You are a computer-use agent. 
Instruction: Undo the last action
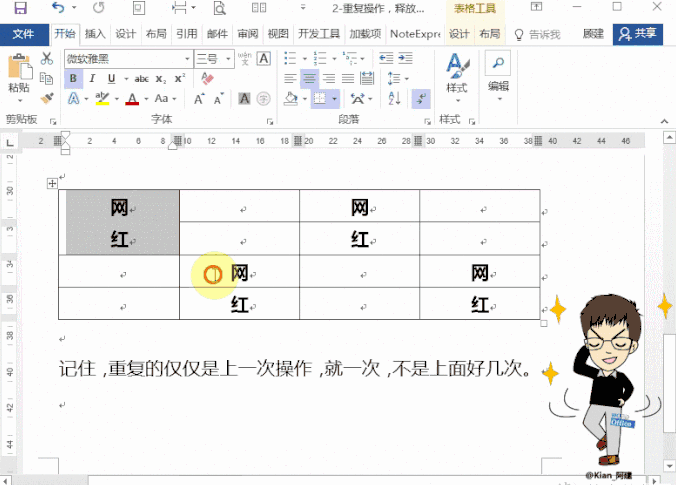(x=58, y=7)
